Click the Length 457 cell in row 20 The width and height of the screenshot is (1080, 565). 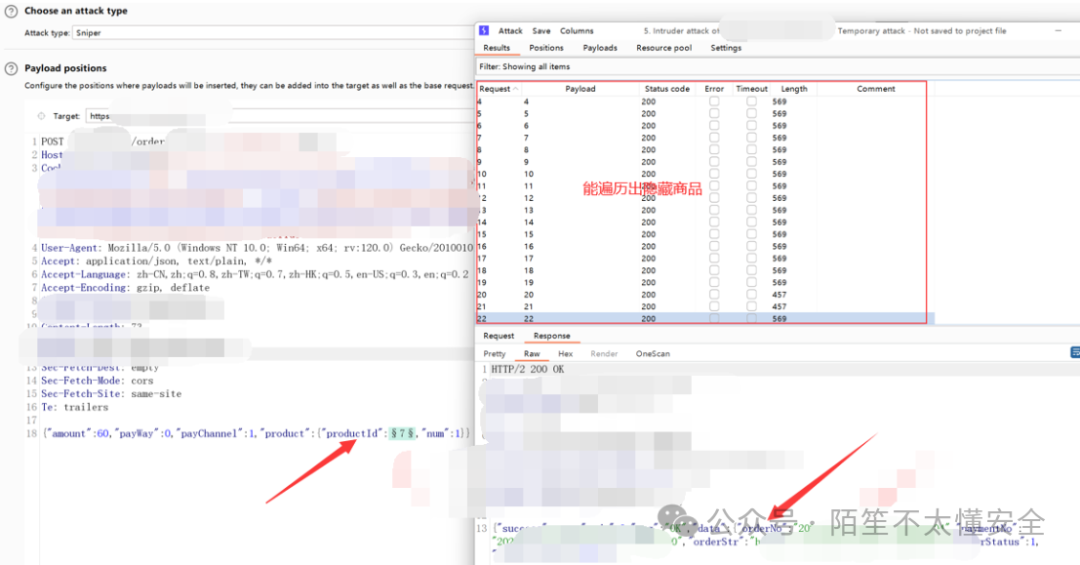pyautogui.click(x=779, y=294)
